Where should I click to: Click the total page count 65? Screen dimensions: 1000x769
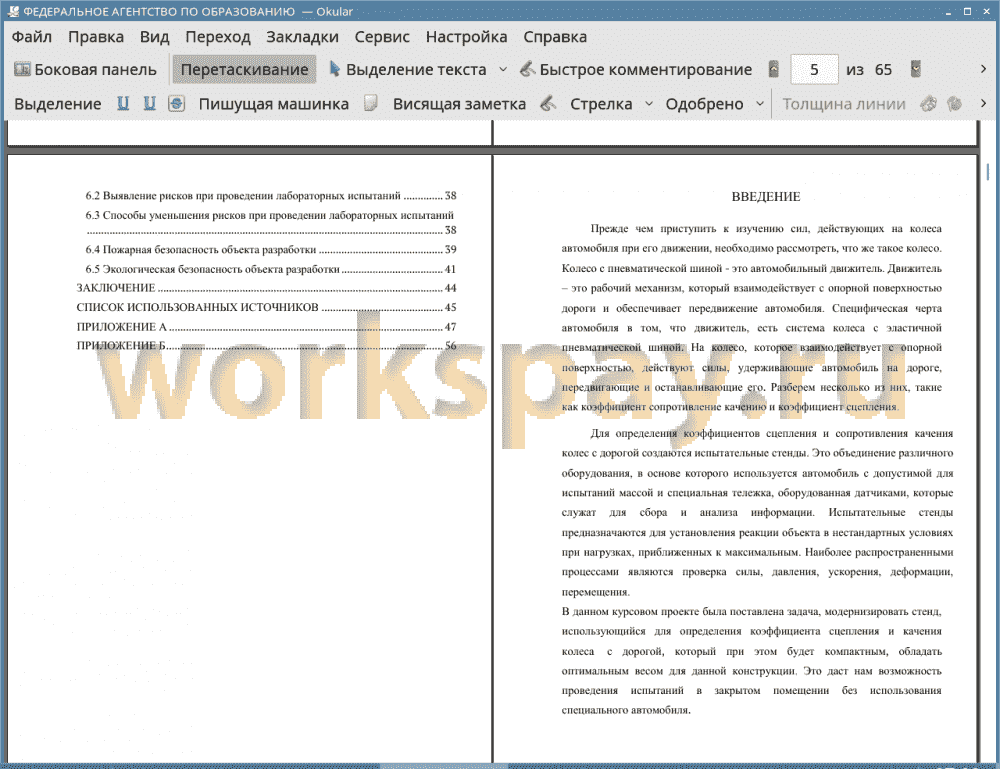click(883, 70)
